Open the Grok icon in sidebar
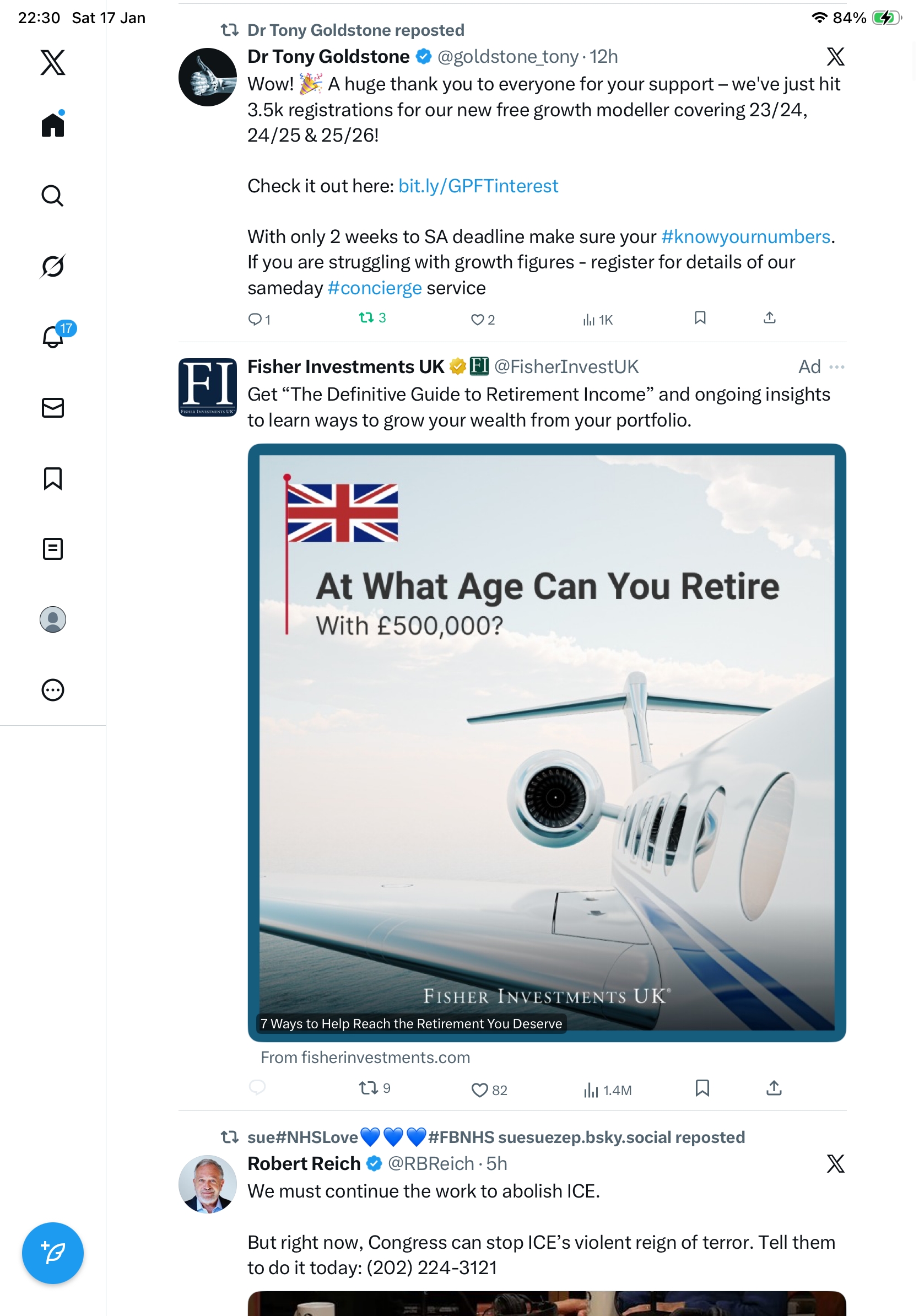 tap(52, 267)
